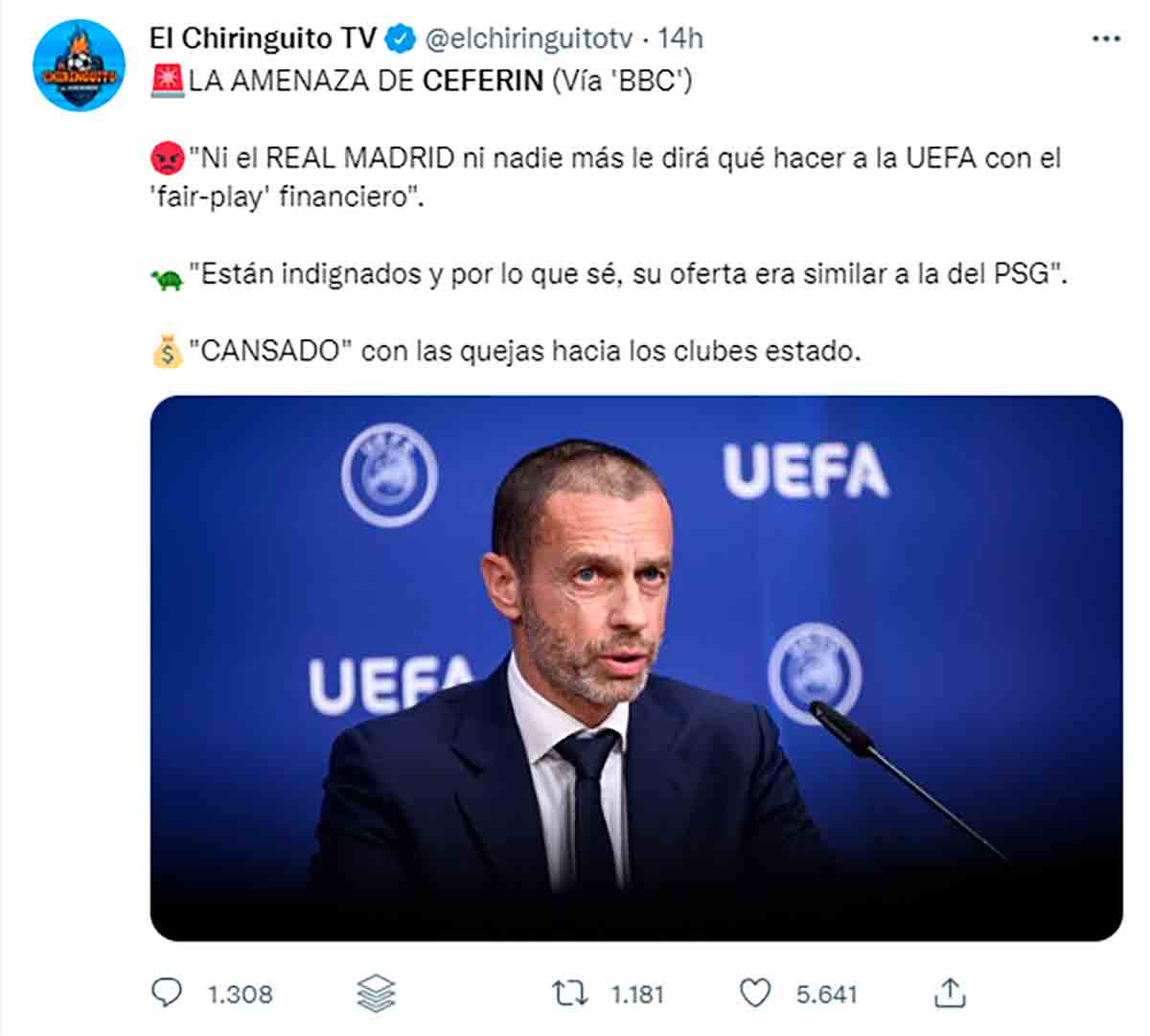The height and width of the screenshot is (1036, 1150).
Task: Click El Chiringuito profile avatar
Action: point(79,65)
